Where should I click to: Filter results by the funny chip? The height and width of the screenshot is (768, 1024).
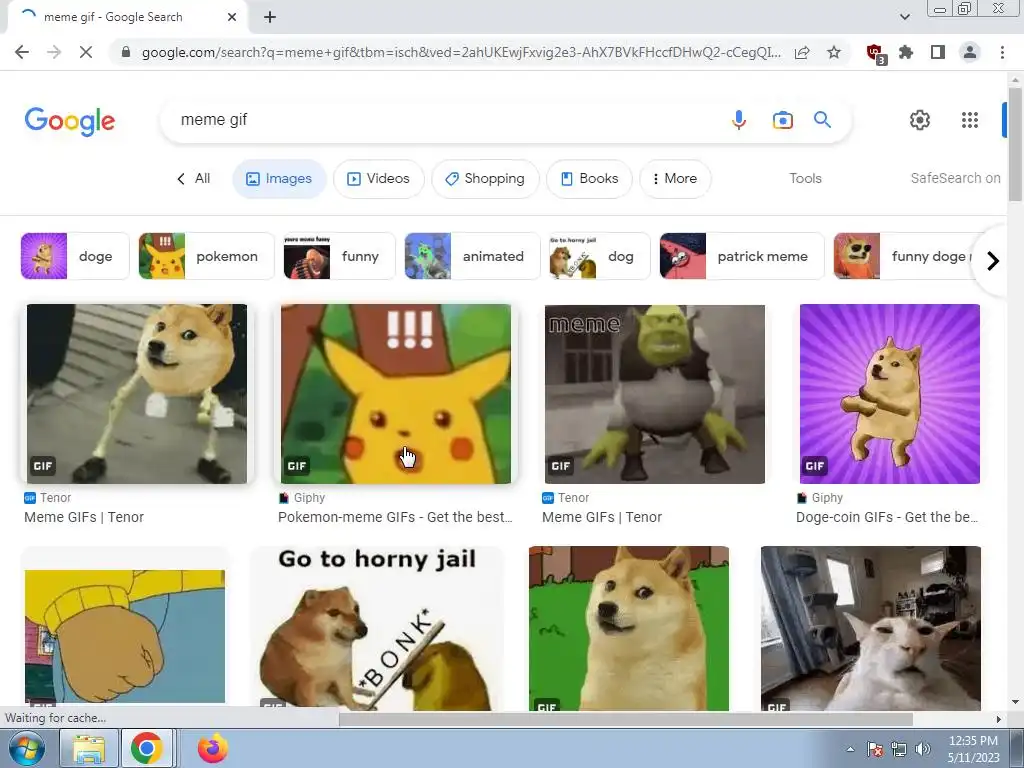pyautogui.click(x=339, y=256)
